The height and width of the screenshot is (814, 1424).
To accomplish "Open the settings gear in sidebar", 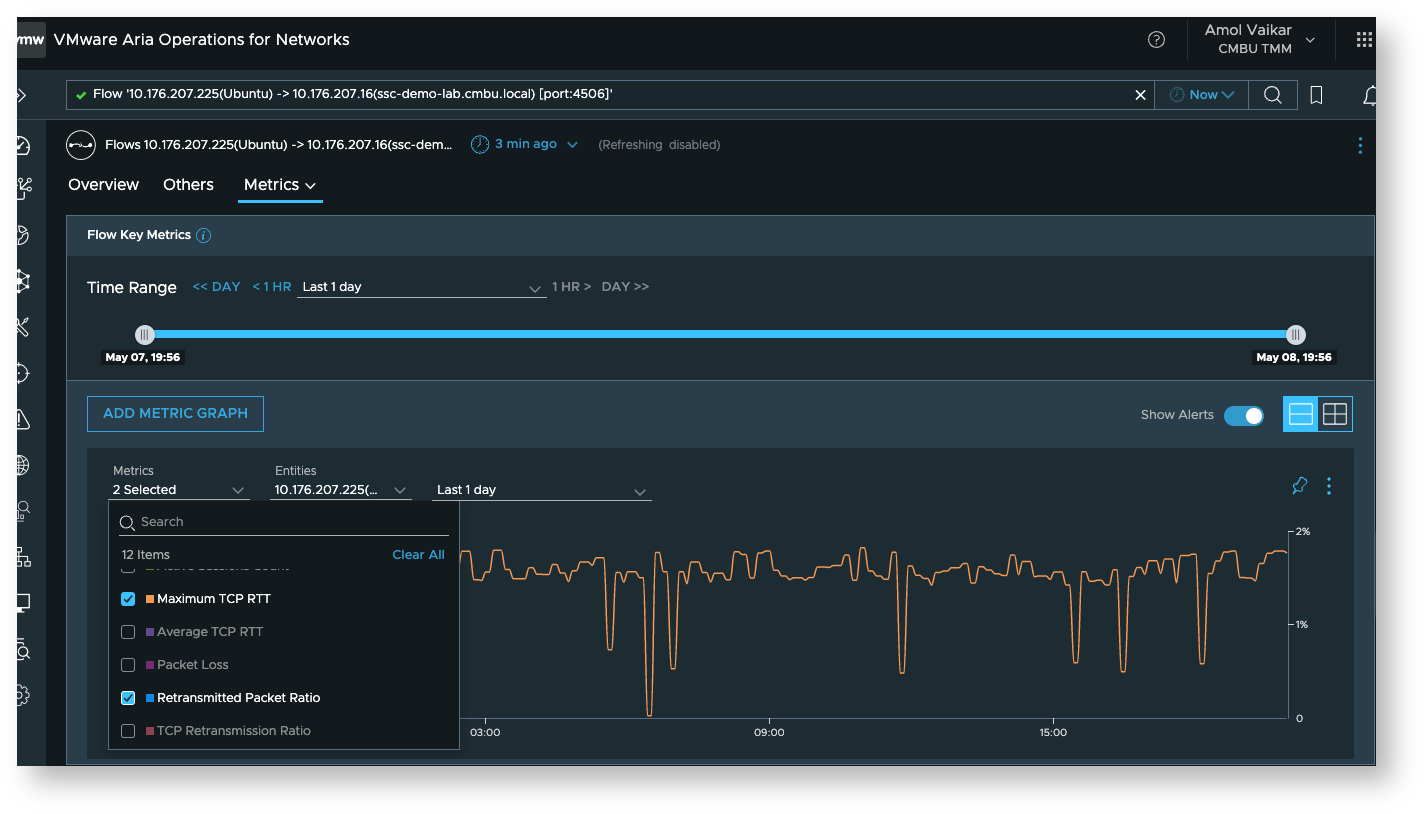I will coord(23,695).
